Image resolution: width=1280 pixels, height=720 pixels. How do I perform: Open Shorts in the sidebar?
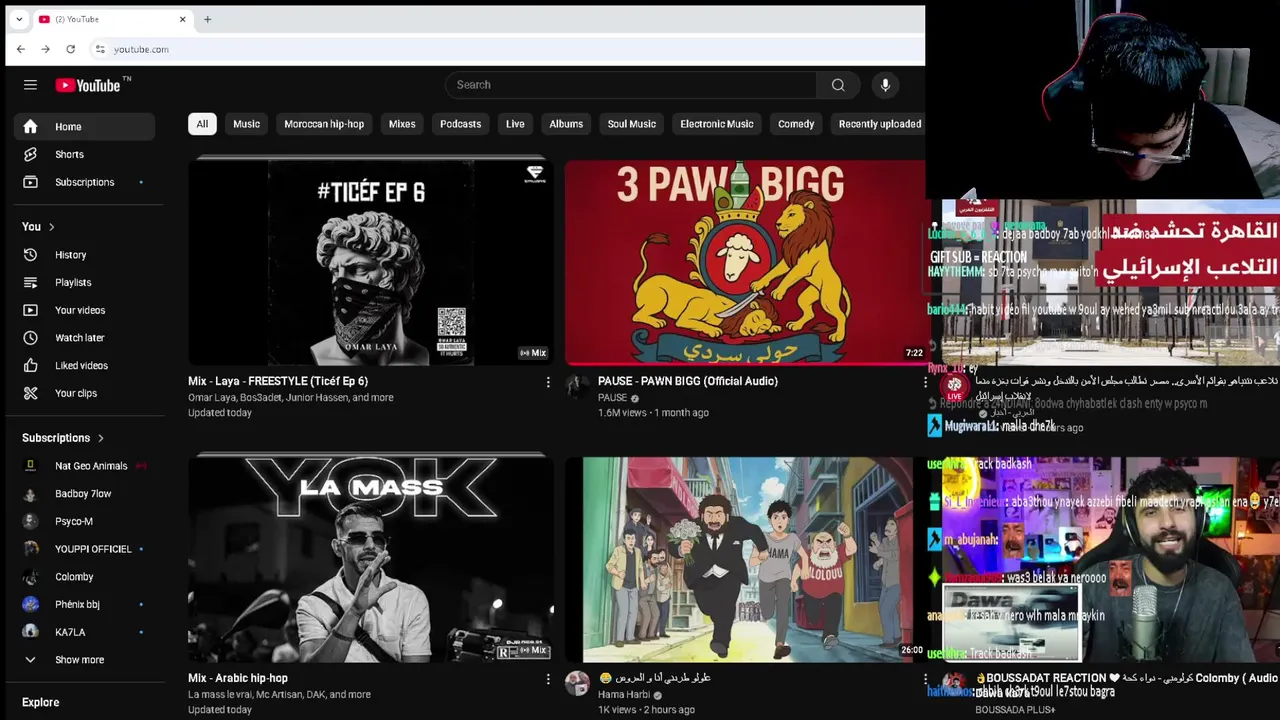coord(84,154)
